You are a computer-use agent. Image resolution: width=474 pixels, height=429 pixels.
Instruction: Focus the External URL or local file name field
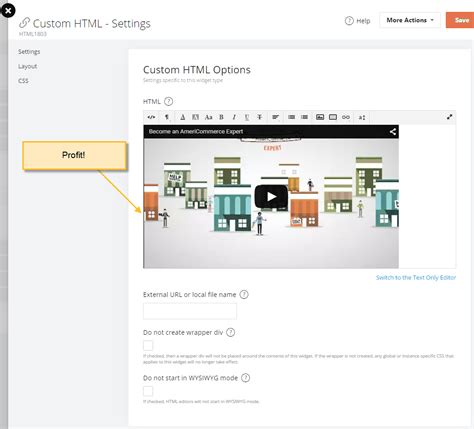190,311
